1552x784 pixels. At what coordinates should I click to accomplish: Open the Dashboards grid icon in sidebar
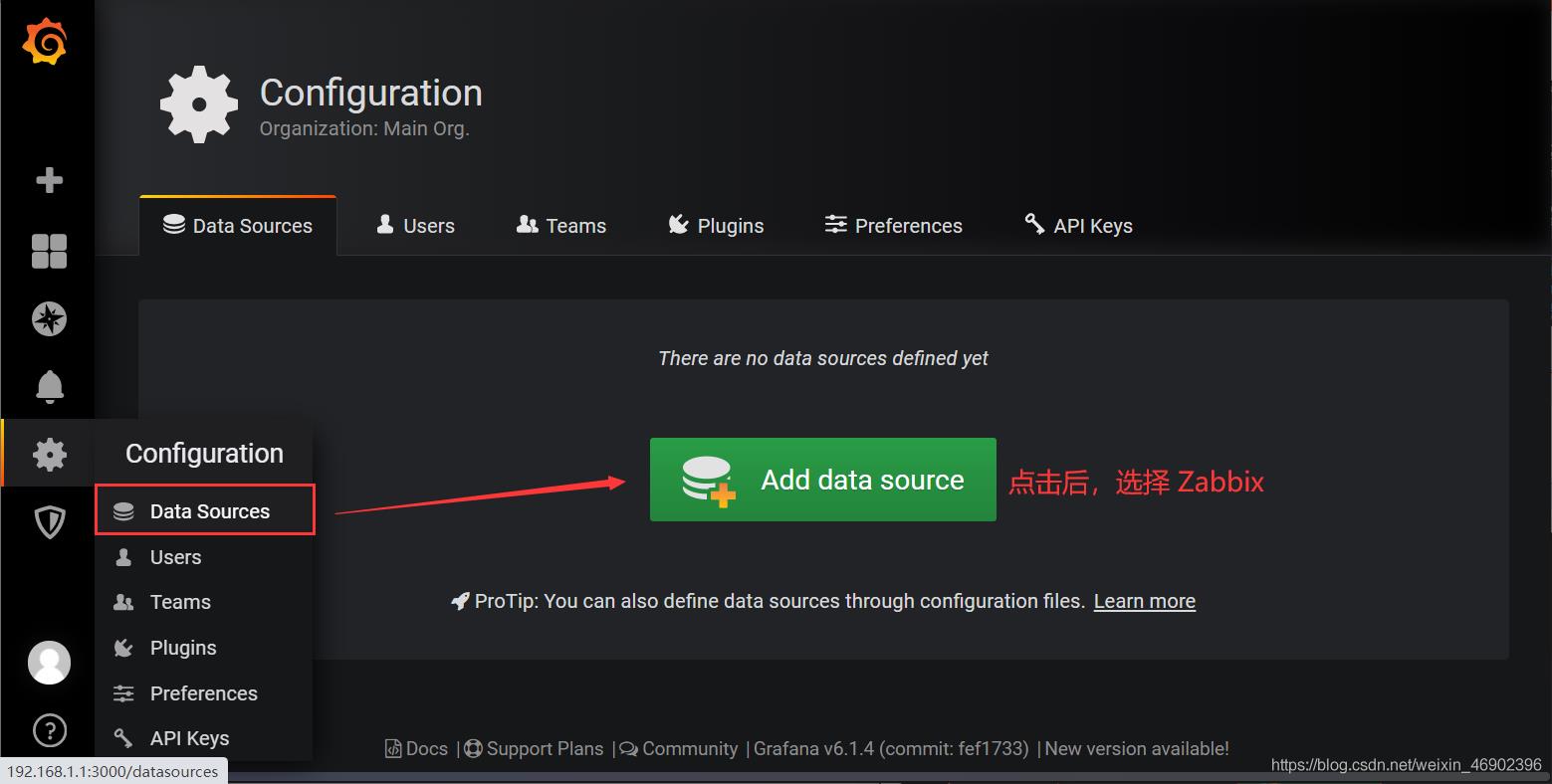coord(49,251)
